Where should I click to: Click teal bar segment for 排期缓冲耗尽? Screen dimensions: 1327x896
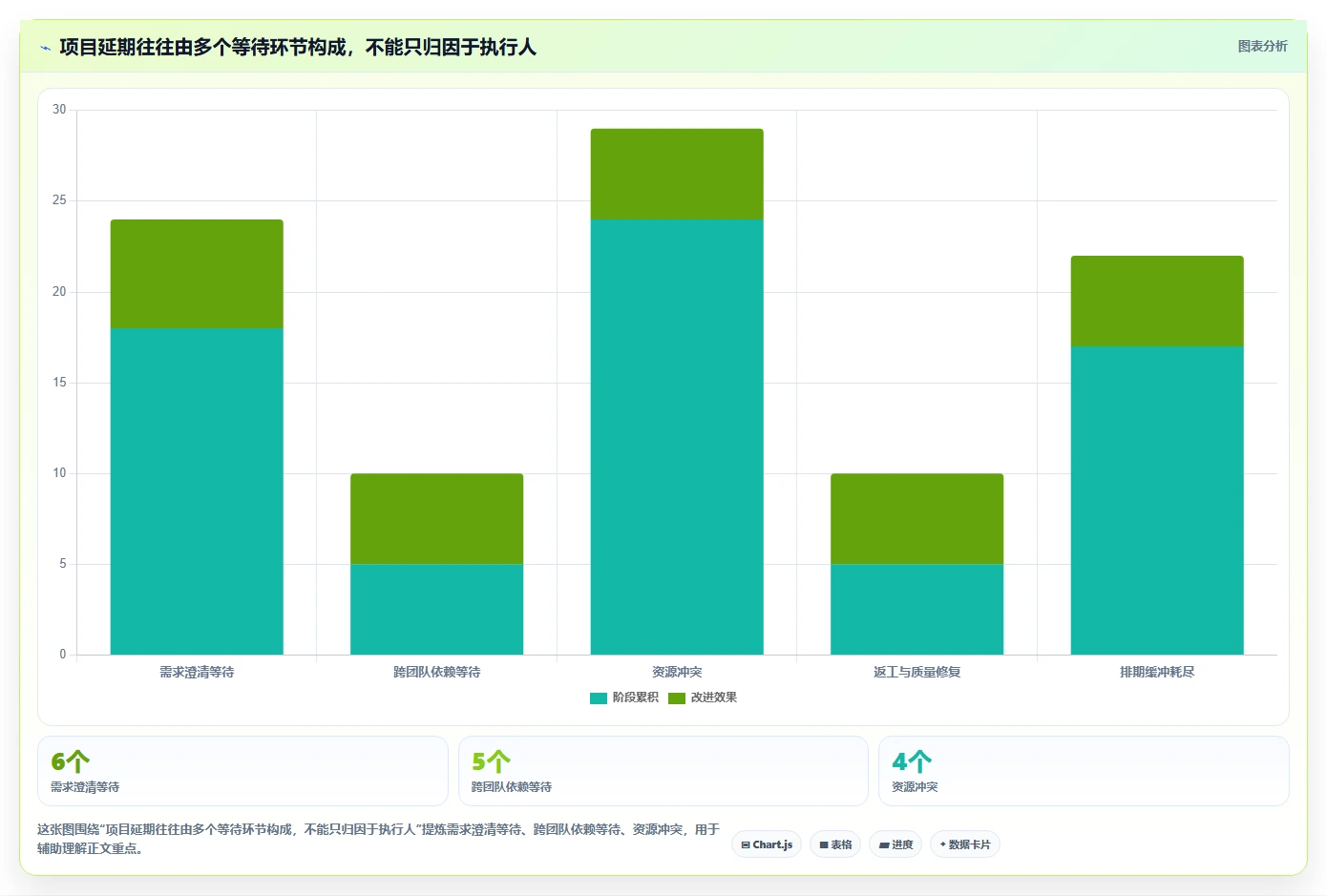click(x=1157, y=500)
